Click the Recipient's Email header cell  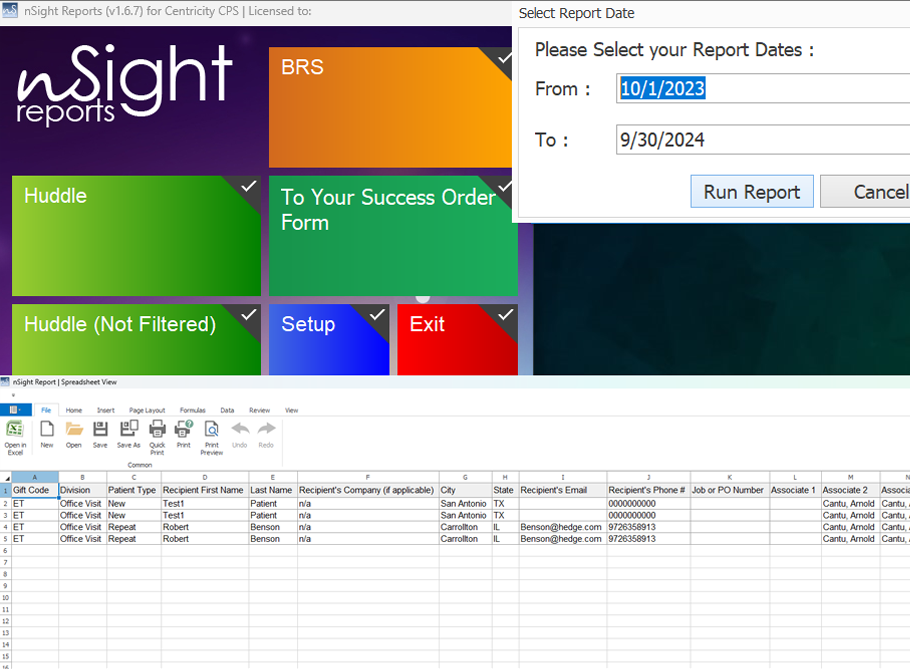563,490
